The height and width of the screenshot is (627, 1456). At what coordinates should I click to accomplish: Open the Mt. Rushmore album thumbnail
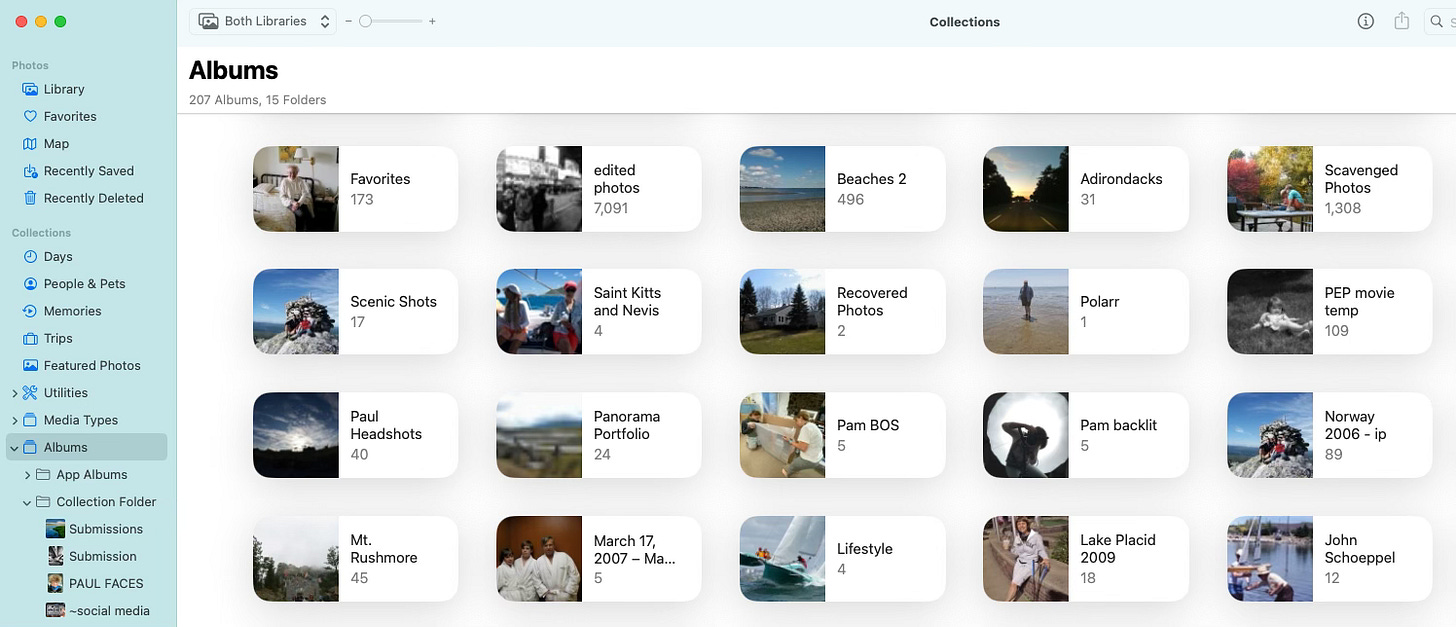(x=296, y=559)
